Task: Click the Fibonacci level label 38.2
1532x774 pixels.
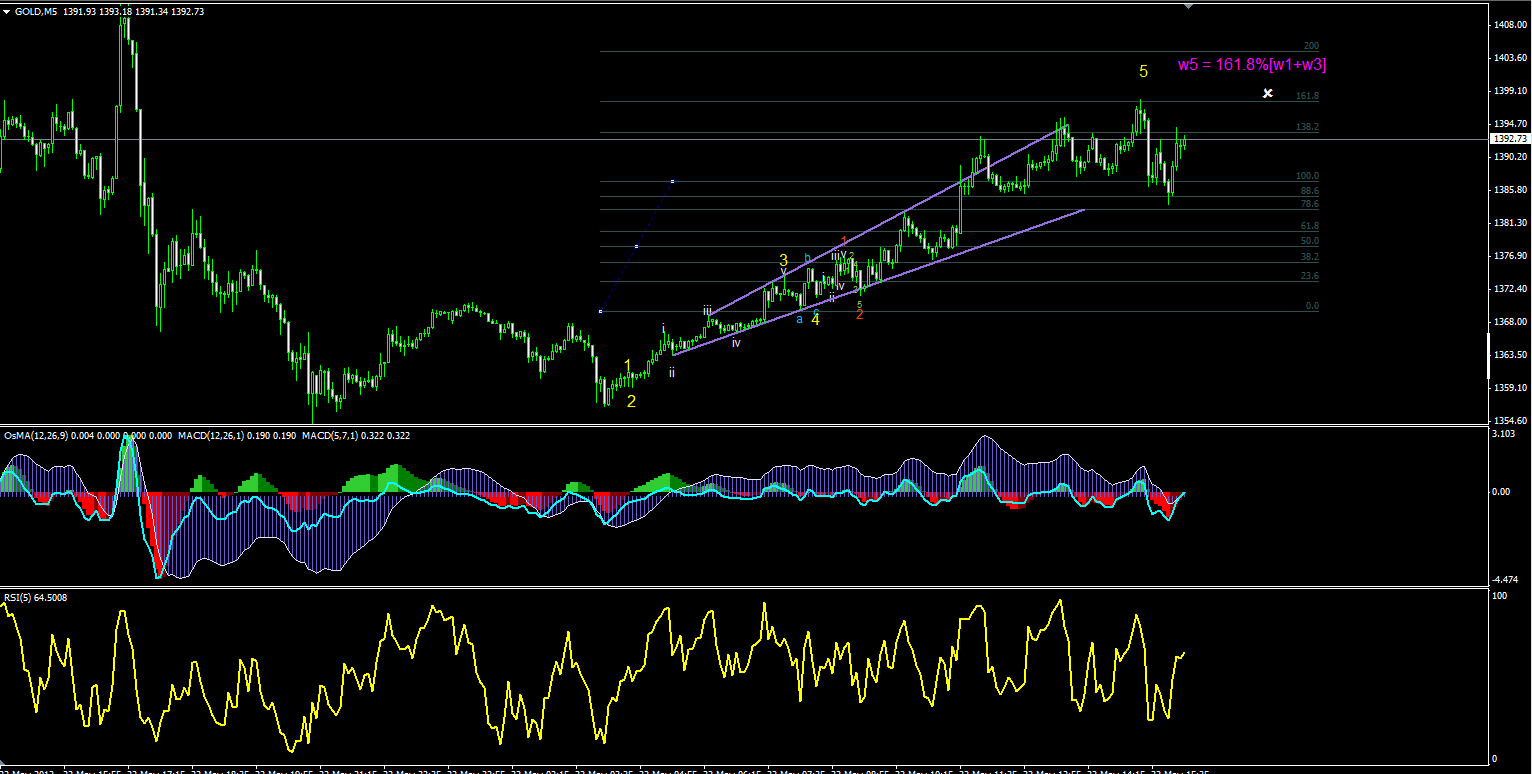Action: tap(1309, 257)
